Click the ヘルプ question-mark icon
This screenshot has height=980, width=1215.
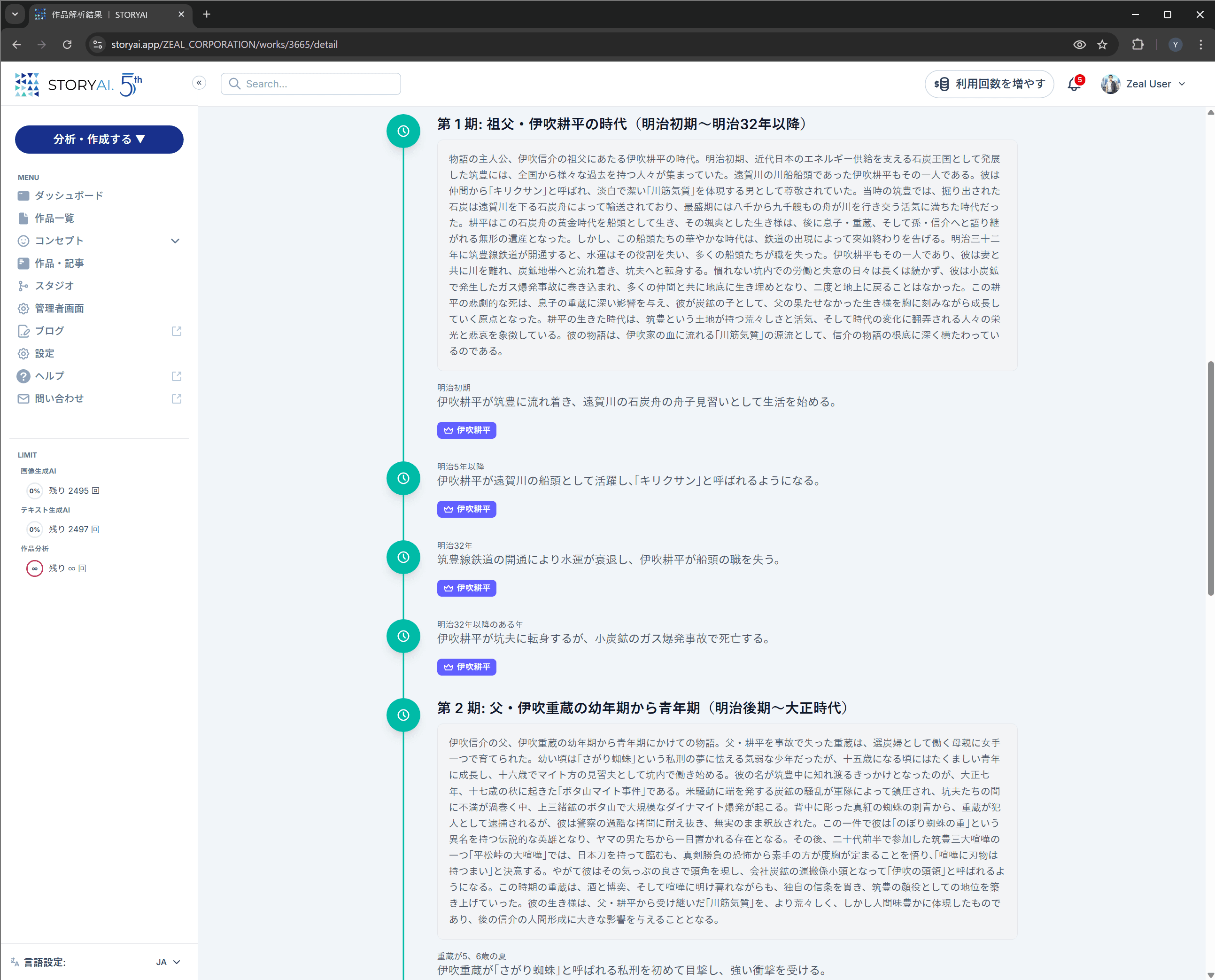tap(23, 376)
